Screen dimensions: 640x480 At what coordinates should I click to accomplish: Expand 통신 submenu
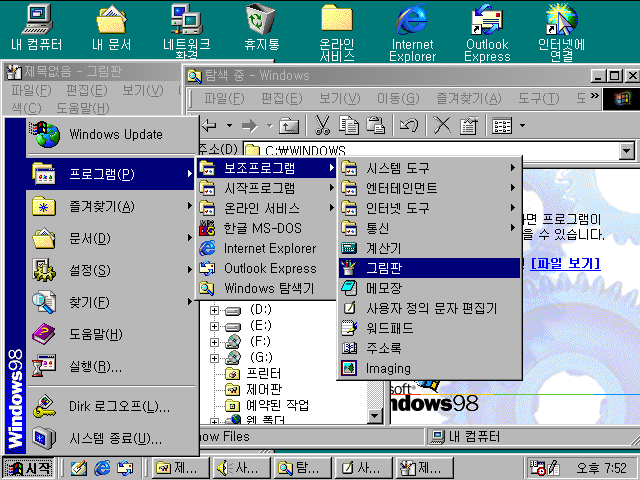[429, 228]
